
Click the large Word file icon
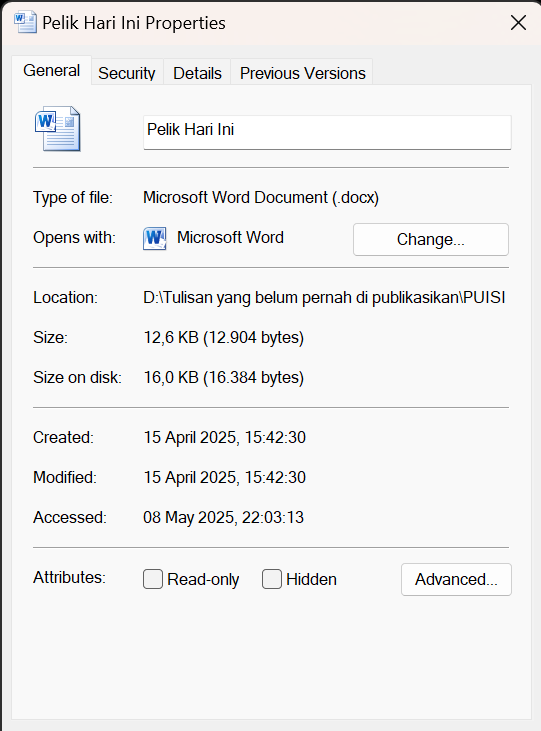(x=58, y=129)
